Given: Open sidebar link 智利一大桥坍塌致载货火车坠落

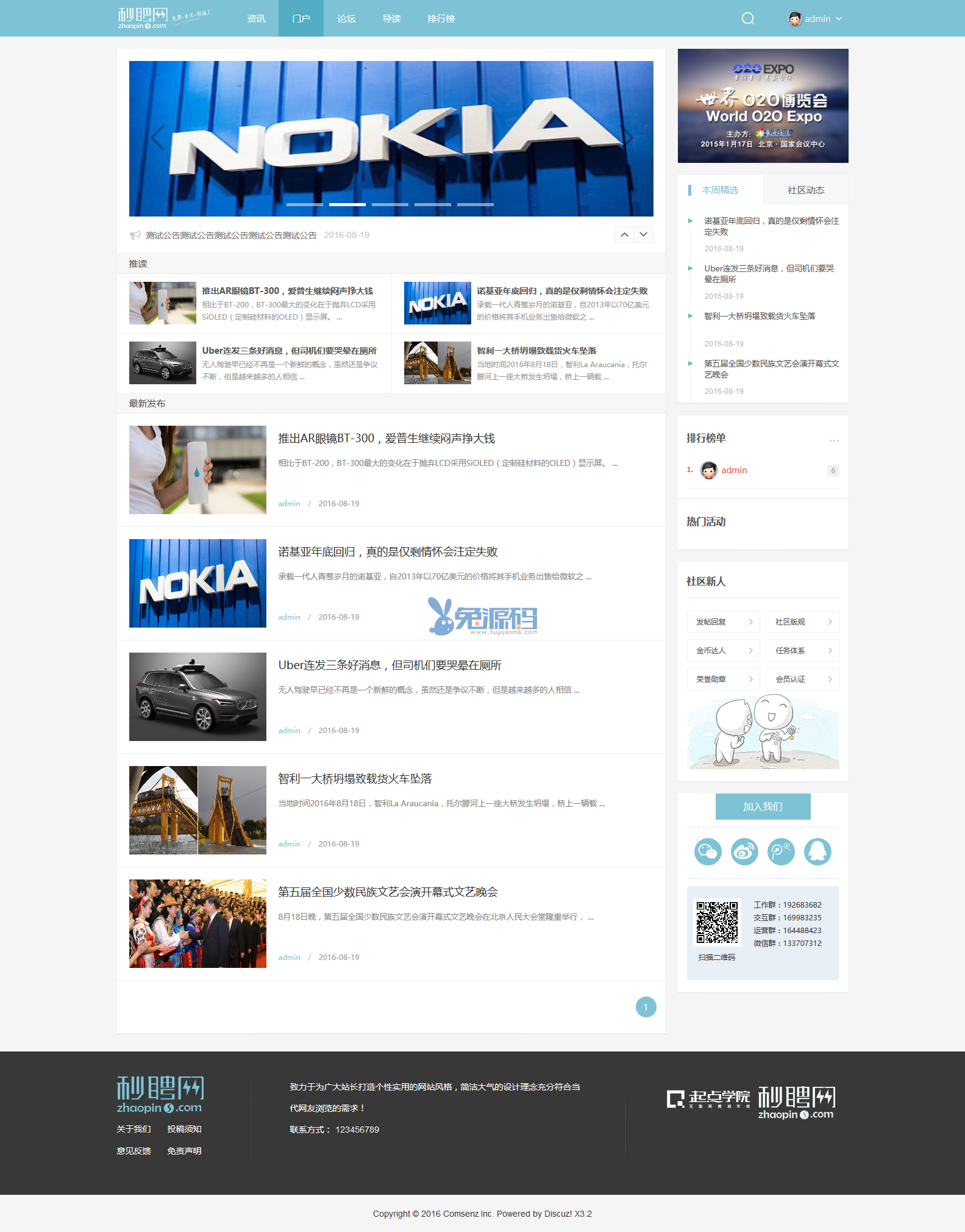Looking at the screenshot, I should [x=760, y=316].
